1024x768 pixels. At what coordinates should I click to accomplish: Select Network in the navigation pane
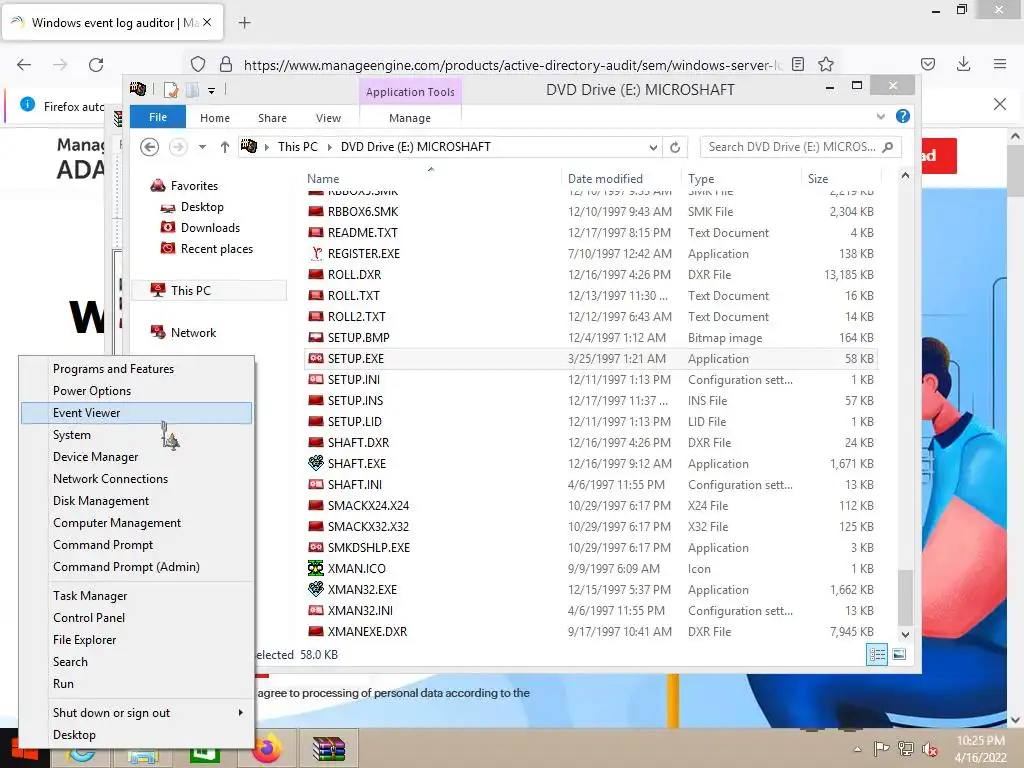(193, 332)
